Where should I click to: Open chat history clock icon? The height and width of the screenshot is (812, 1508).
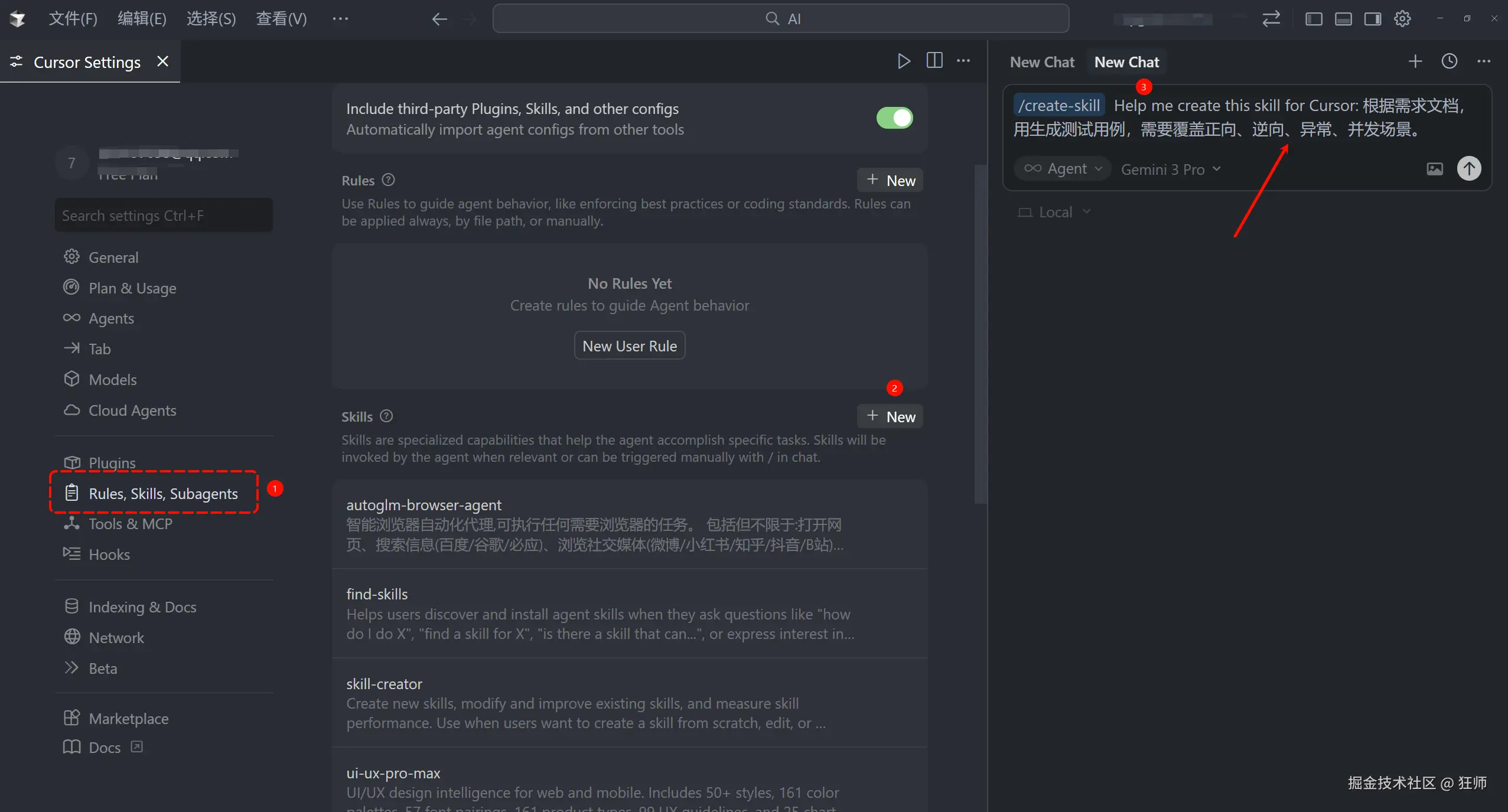[x=1449, y=61]
